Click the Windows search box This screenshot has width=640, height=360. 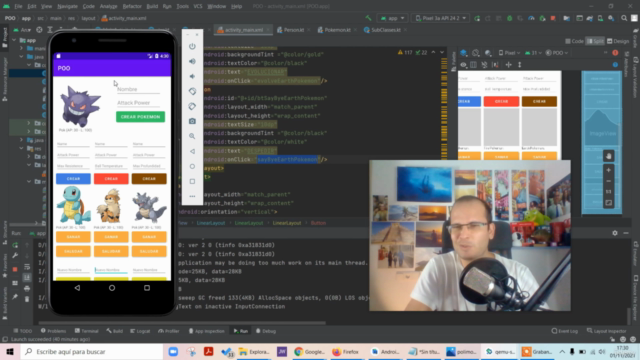pyautogui.click(x=92, y=351)
